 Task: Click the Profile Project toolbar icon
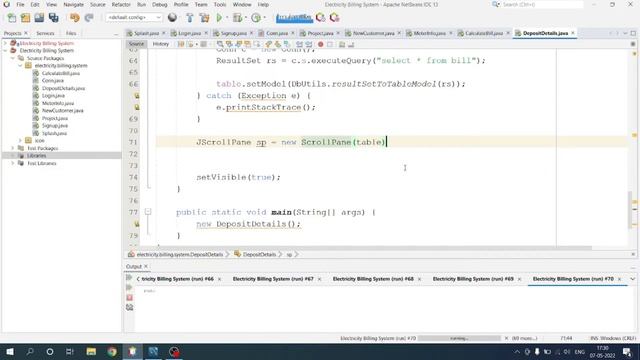[x=256, y=18]
